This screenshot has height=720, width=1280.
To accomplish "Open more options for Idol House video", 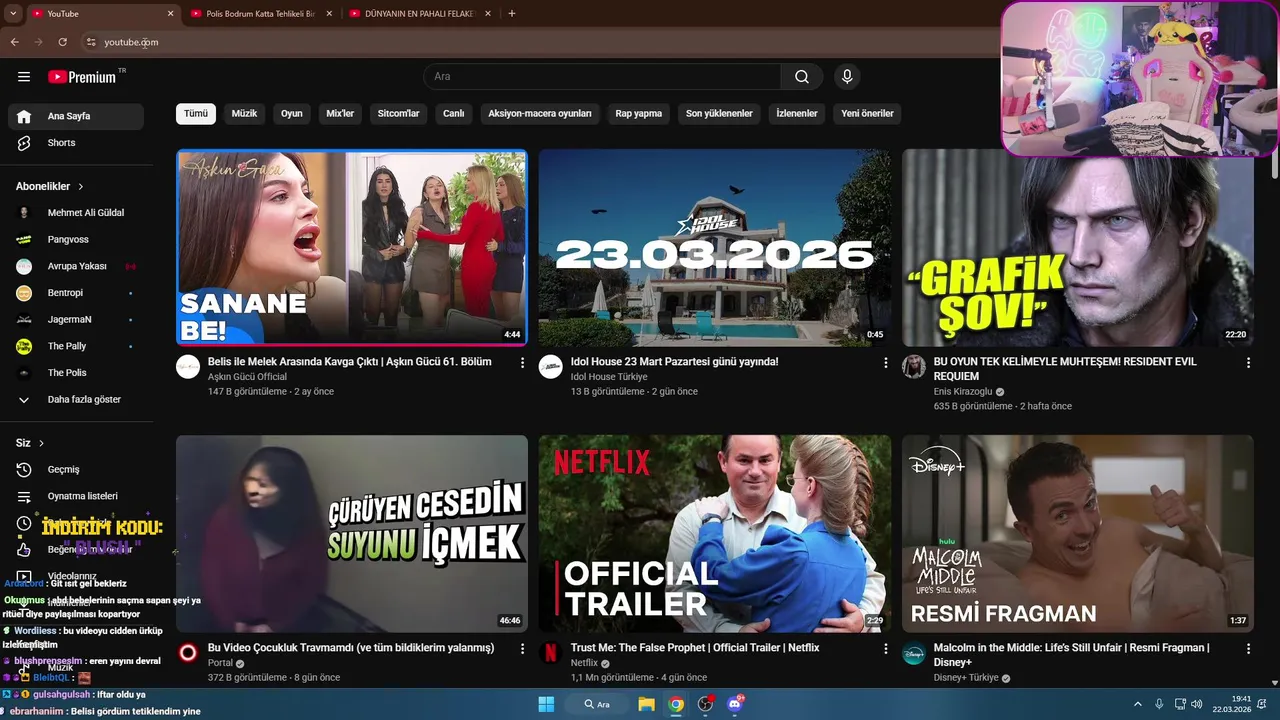I will [885, 363].
